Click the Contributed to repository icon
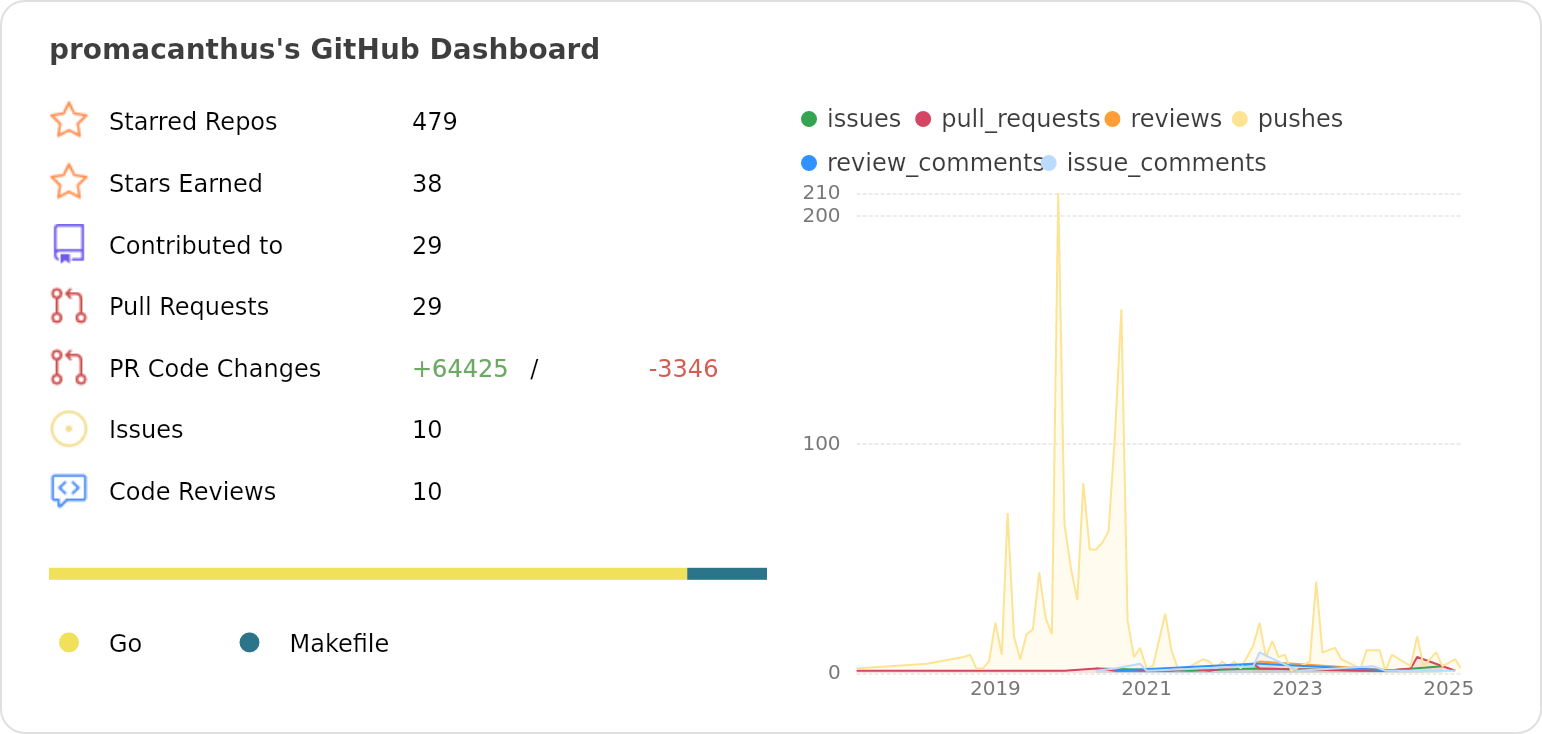 69,244
